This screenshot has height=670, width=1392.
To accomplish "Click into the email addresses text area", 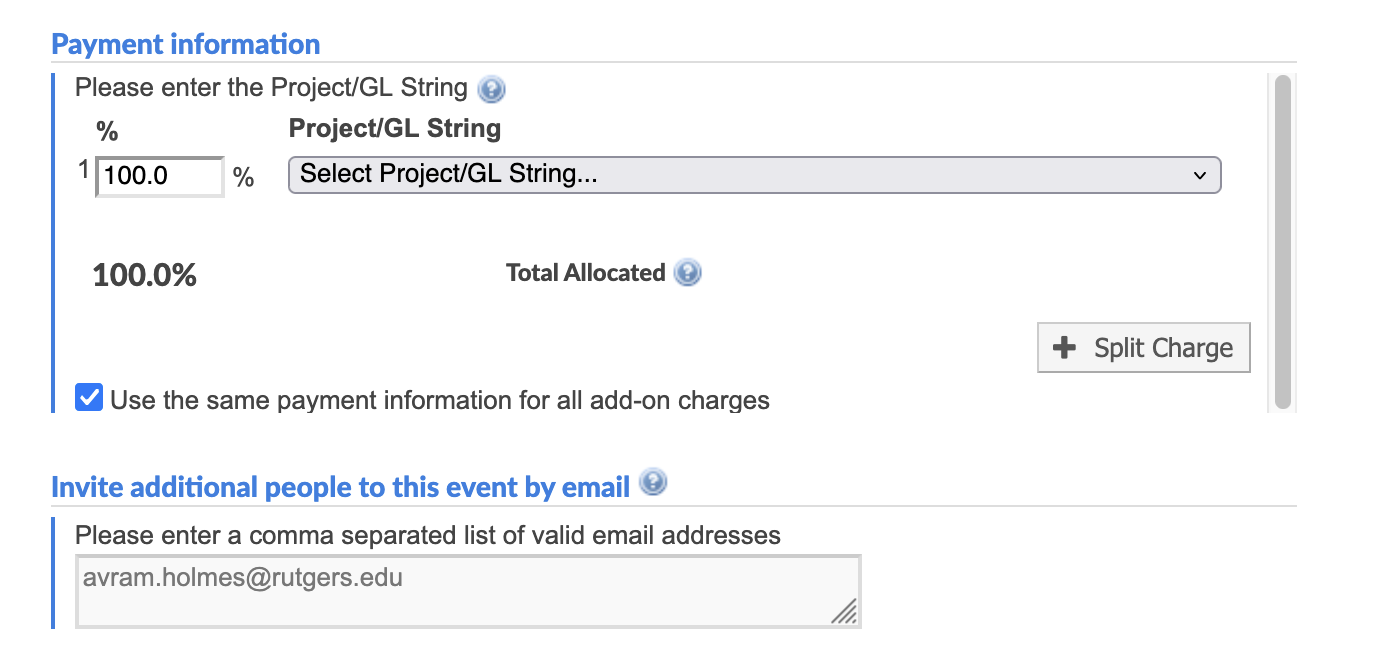I will [x=468, y=591].
